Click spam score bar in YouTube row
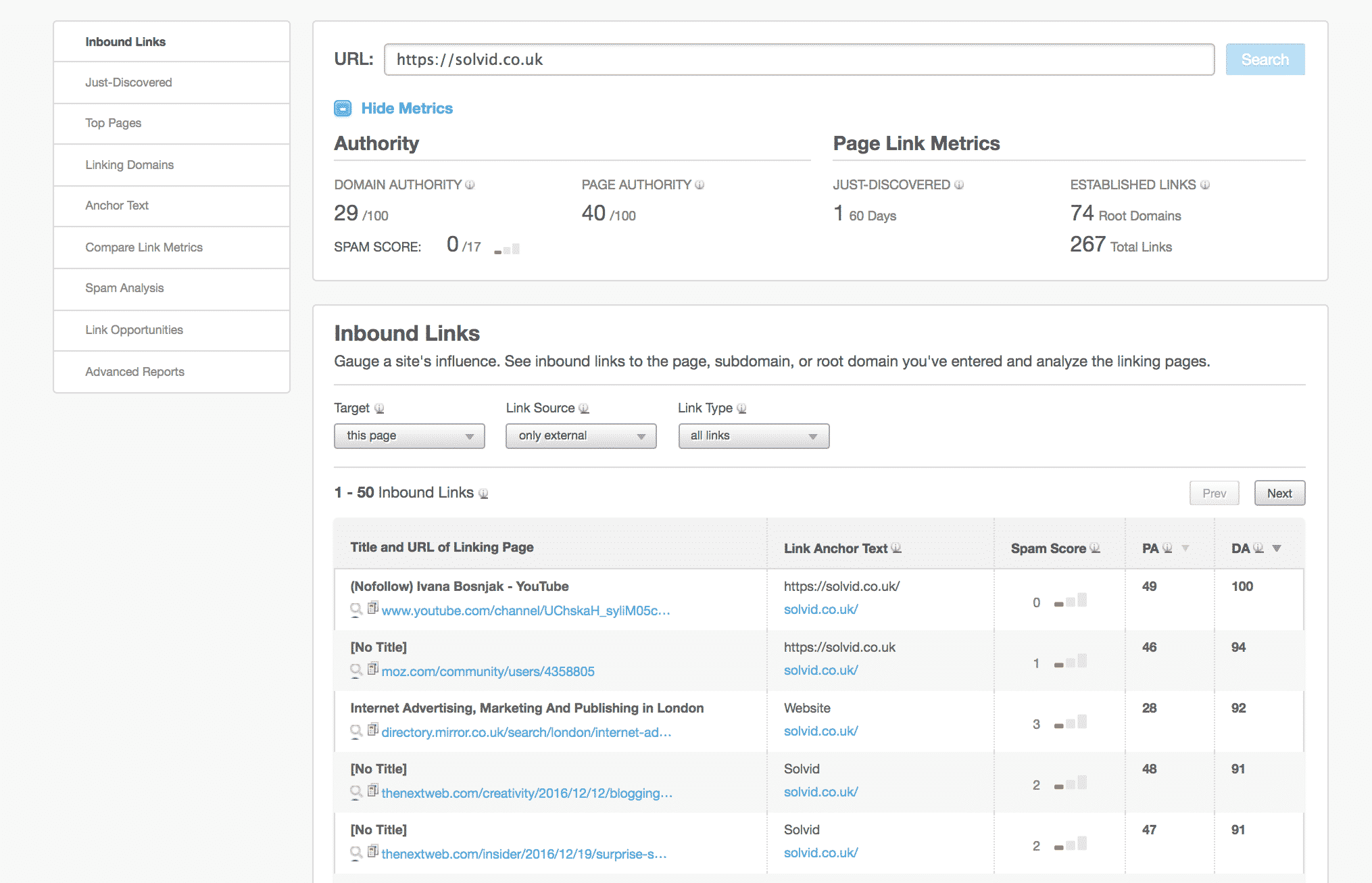Image resolution: width=1372 pixels, height=883 pixels. coord(1071,600)
